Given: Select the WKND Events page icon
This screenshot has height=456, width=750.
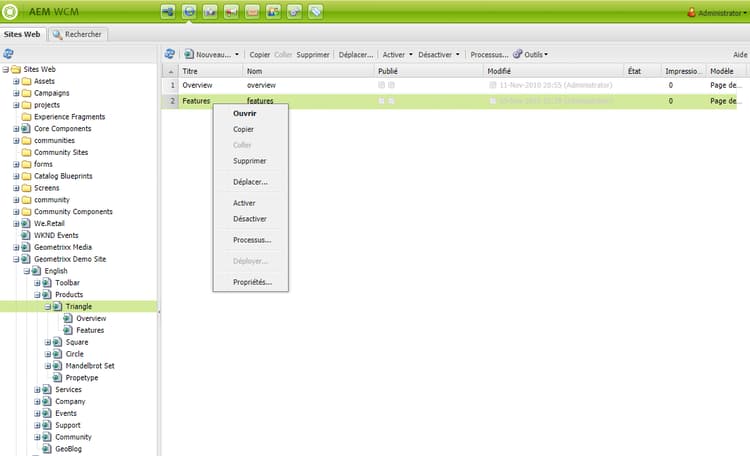Looking at the screenshot, I should 26,235.
